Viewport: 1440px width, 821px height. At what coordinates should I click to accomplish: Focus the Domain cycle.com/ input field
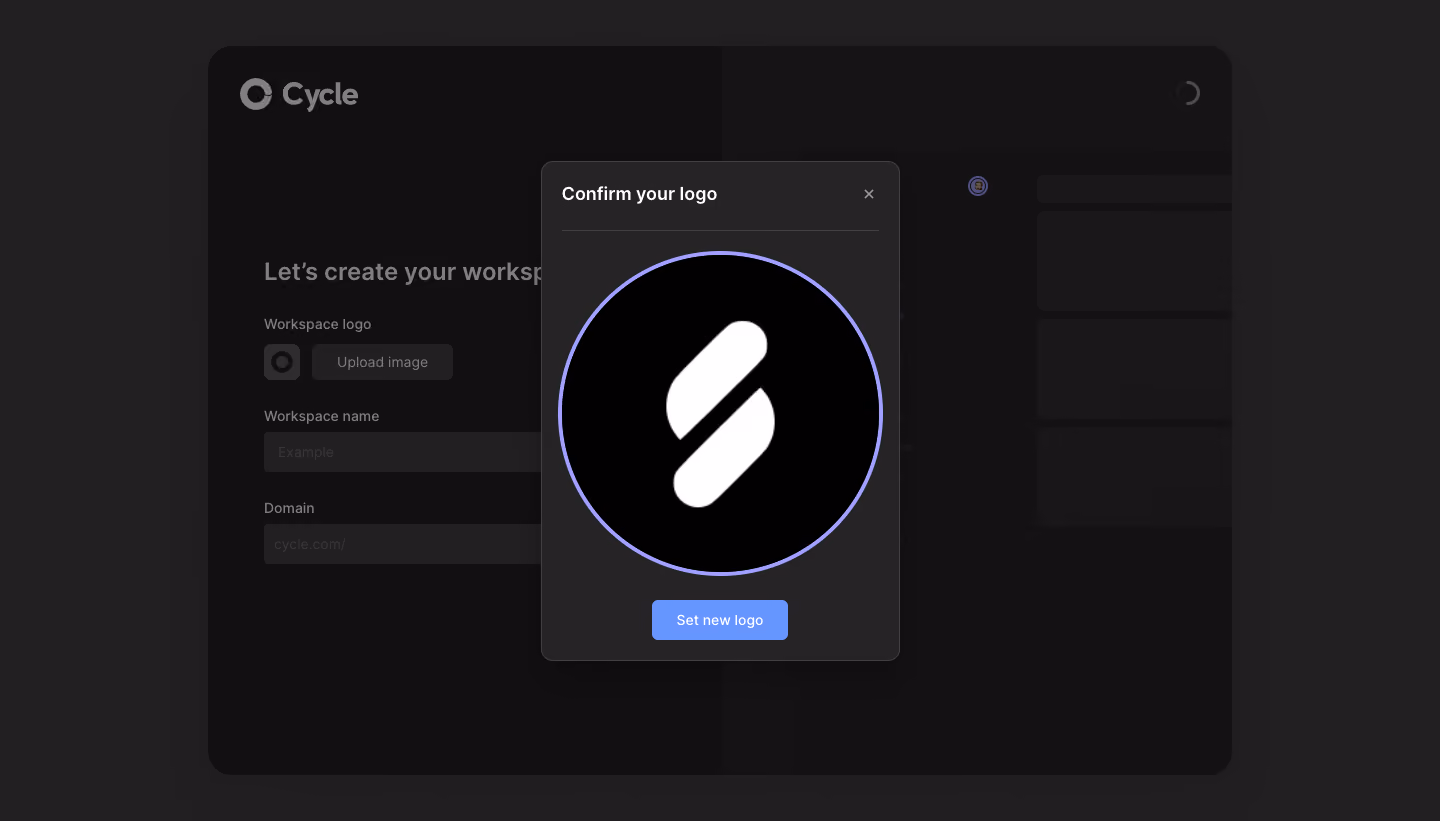403,544
